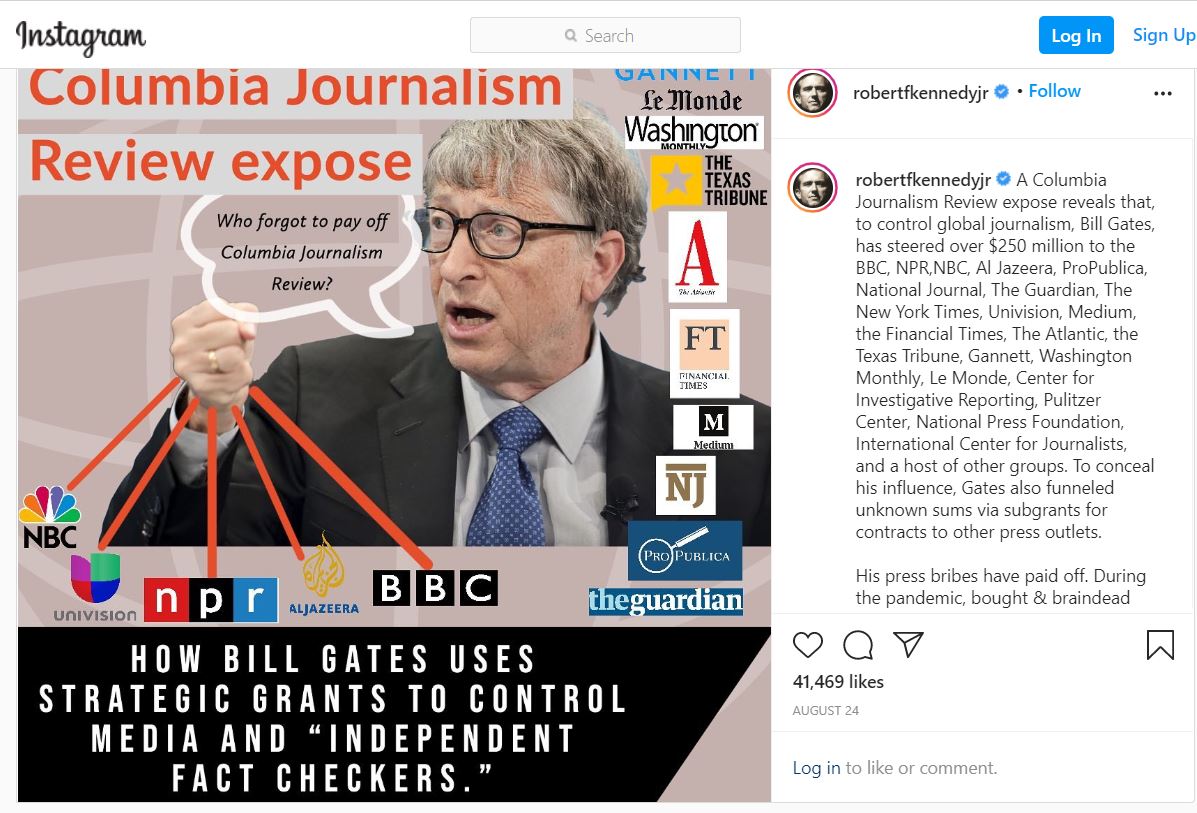Click the Log In button

(1076, 35)
